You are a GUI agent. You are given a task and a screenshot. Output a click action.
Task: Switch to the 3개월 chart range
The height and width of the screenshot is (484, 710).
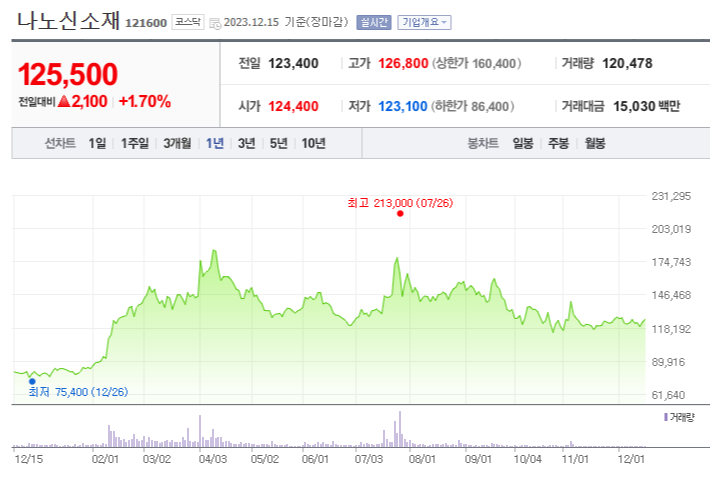click(x=177, y=144)
